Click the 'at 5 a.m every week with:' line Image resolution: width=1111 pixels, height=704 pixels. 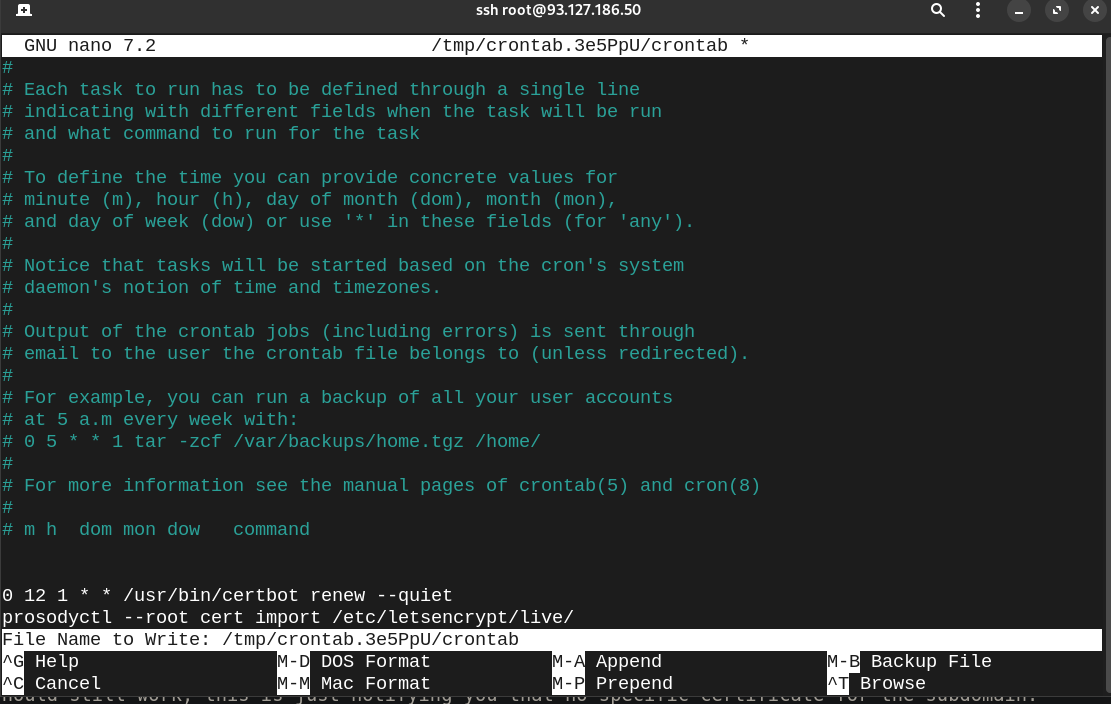(150, 419)
